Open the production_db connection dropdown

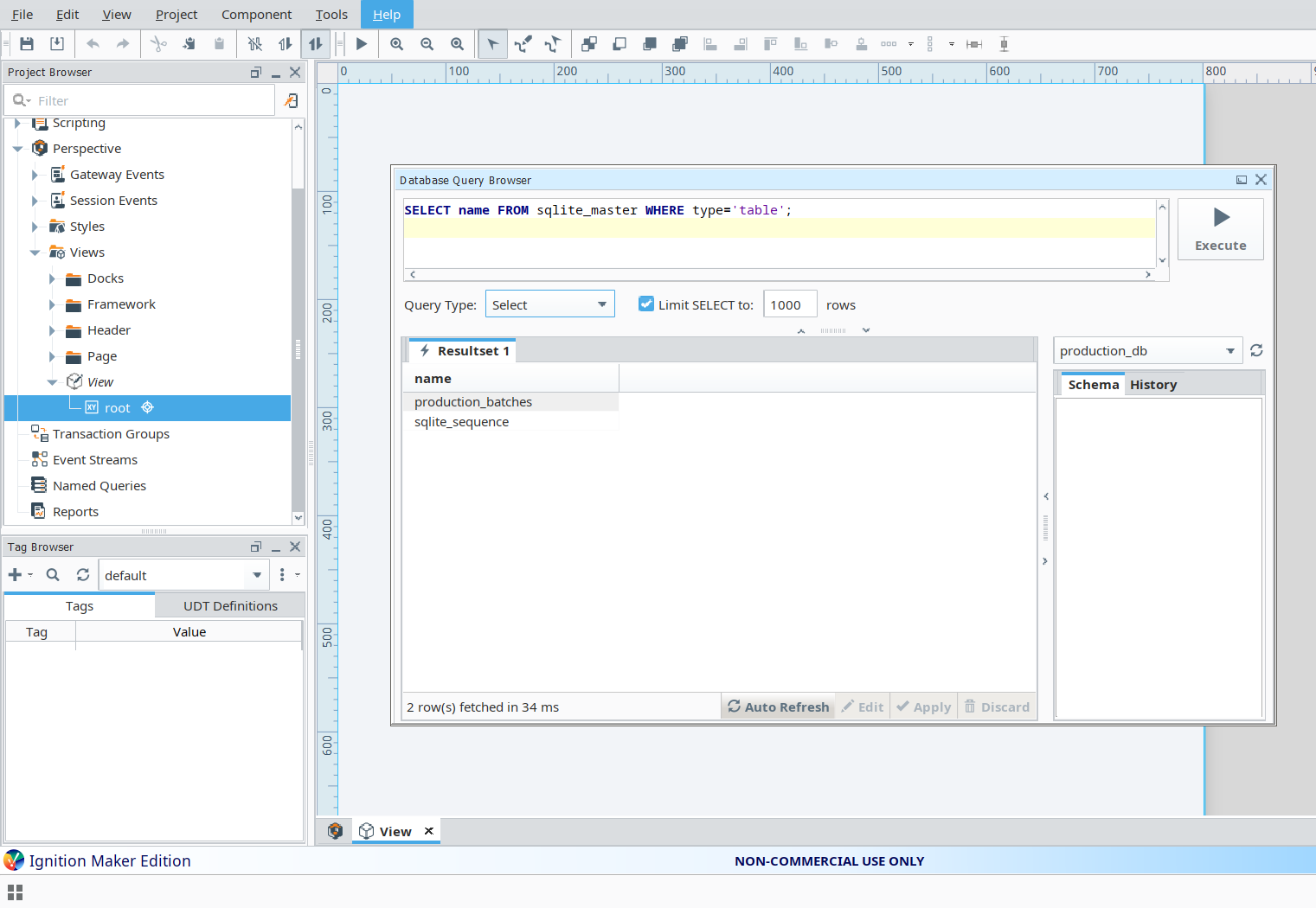1147,350
